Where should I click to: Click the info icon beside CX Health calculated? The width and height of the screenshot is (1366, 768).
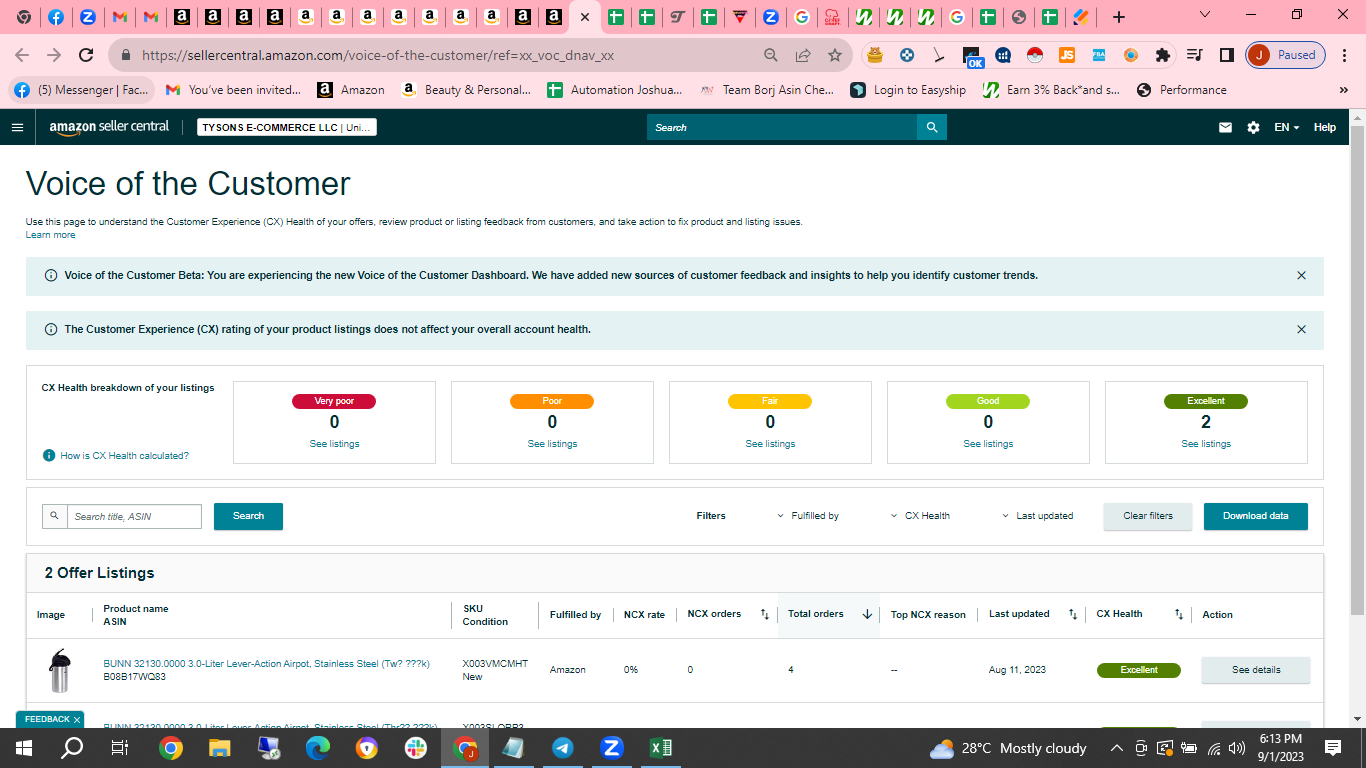point(49,455)
